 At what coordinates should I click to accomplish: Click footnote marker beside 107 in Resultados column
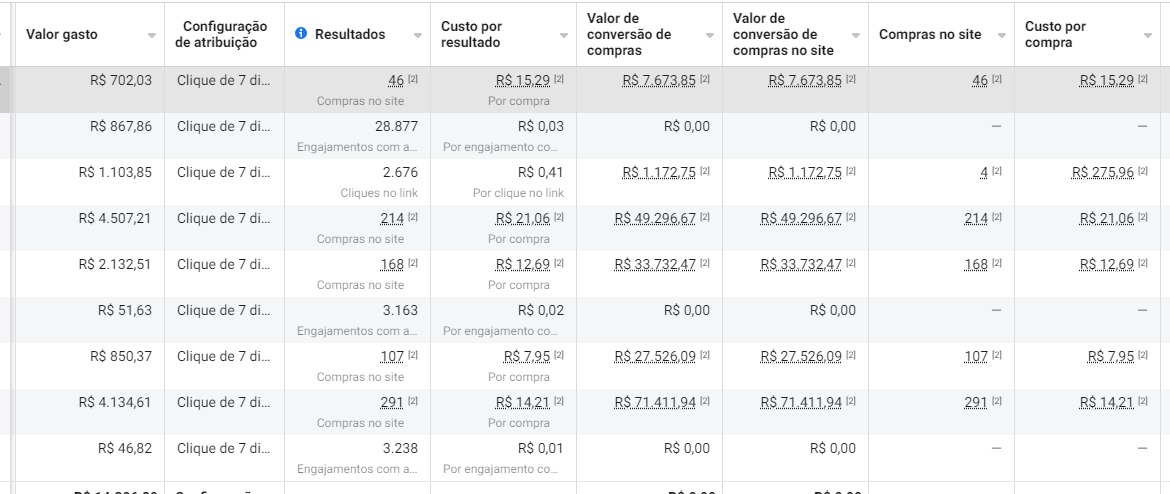click(x=413, y=356)
